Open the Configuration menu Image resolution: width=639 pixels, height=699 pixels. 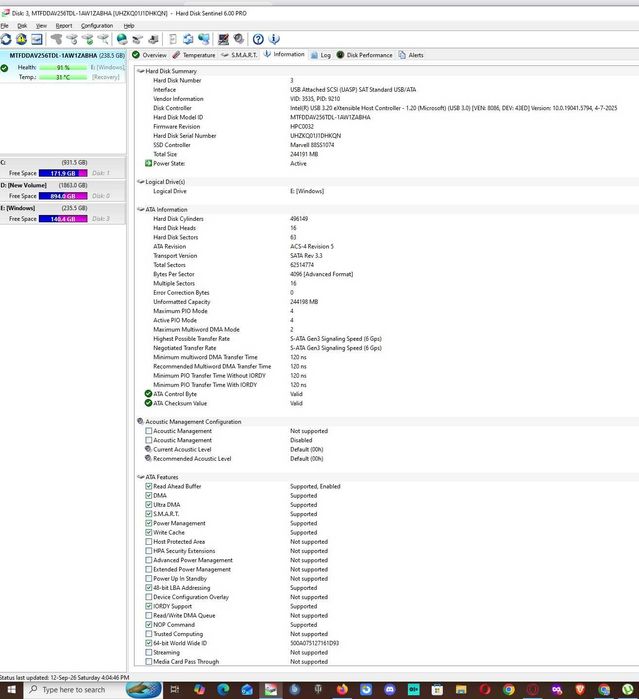coord(97,26)
